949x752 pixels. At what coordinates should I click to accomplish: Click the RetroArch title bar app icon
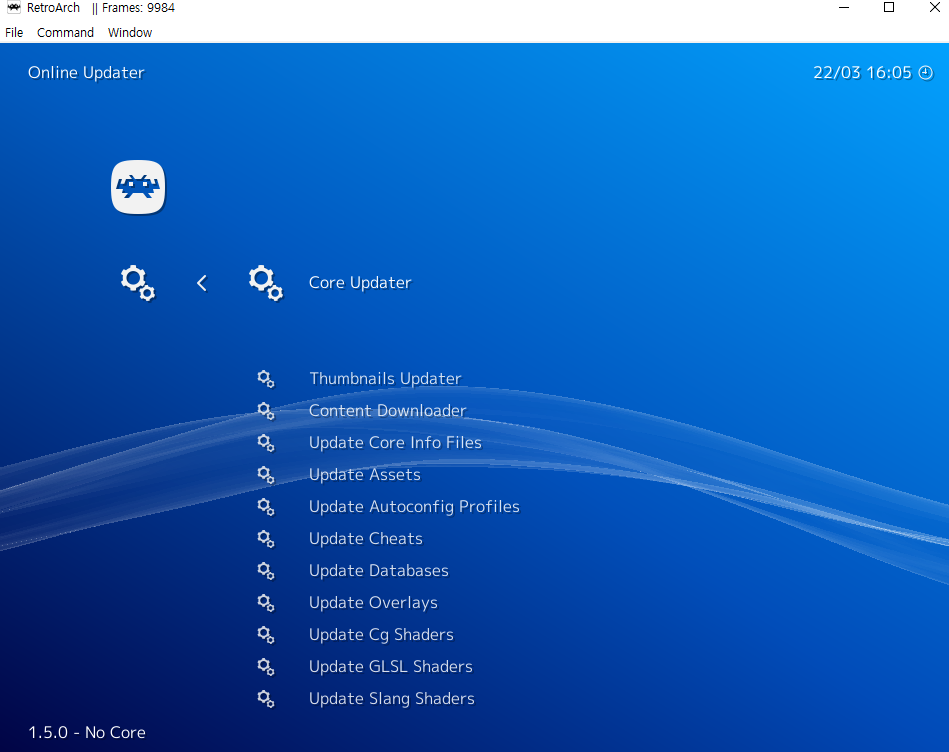(13, 7)
